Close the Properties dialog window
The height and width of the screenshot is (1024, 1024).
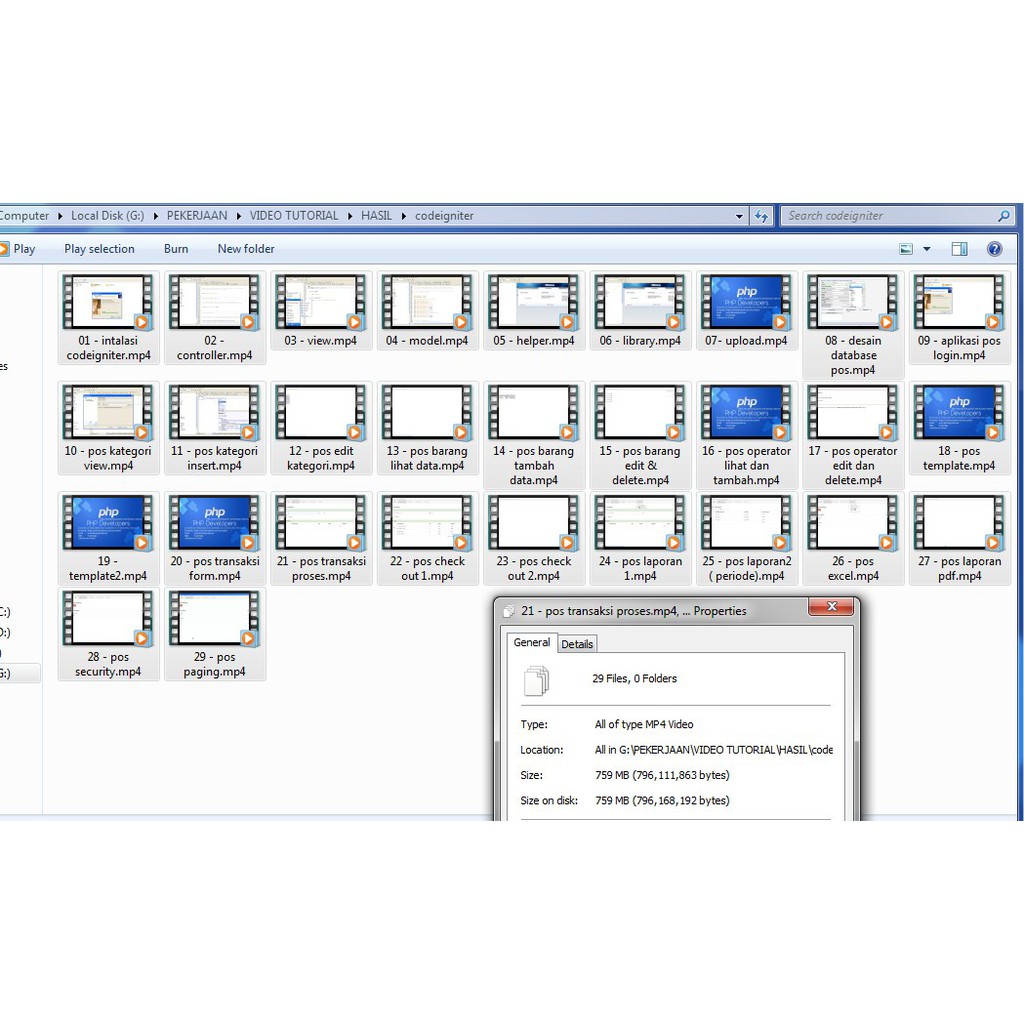(x=831, y=607)
